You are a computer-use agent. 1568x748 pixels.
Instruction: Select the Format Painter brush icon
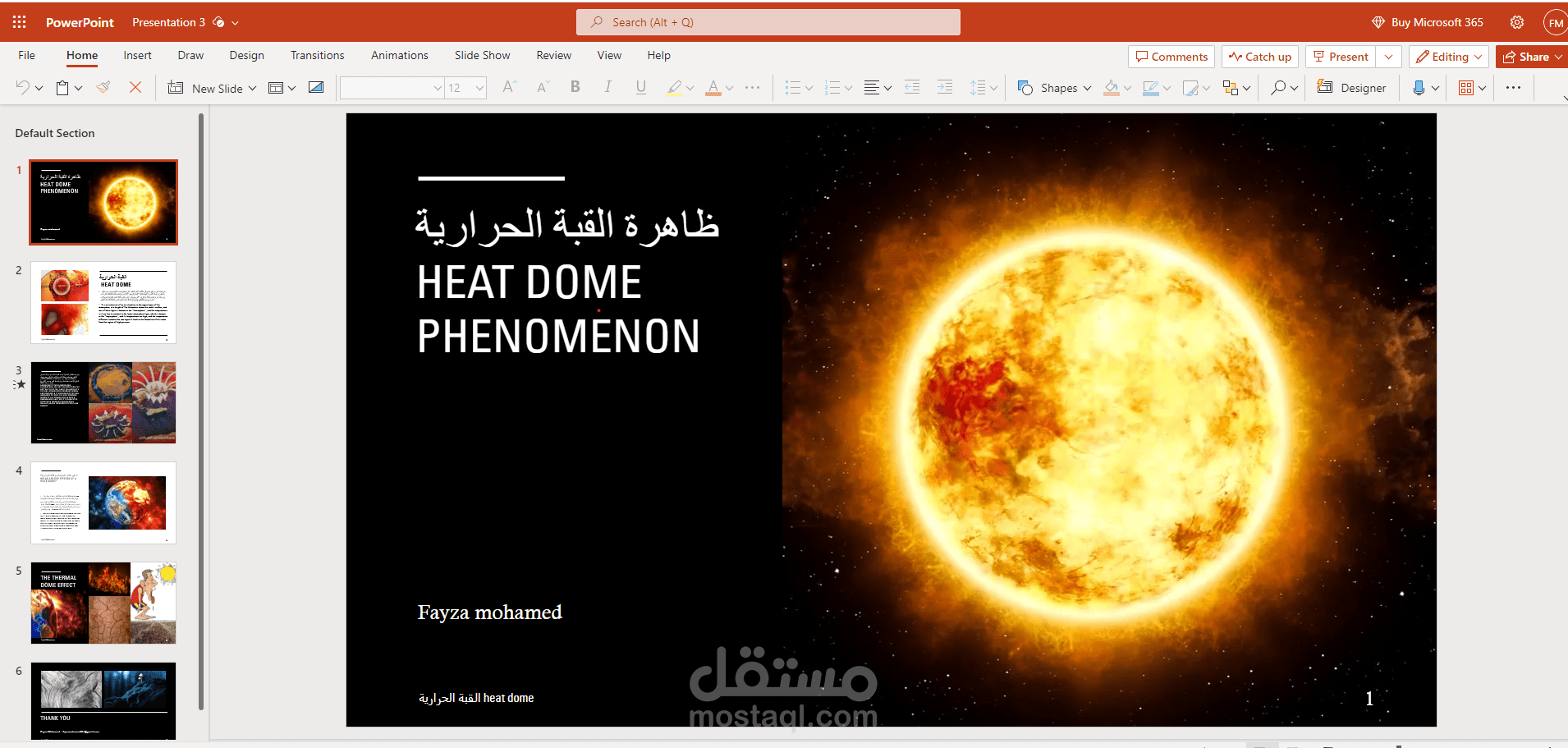pyautogui.click(x=103, y=87)
